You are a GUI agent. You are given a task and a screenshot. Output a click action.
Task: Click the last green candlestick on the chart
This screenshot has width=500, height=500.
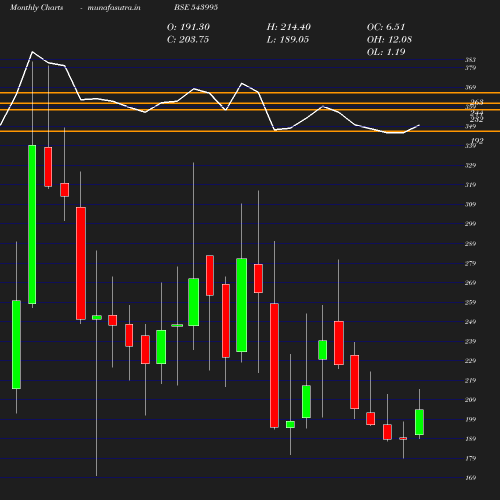tap(419, 422)
